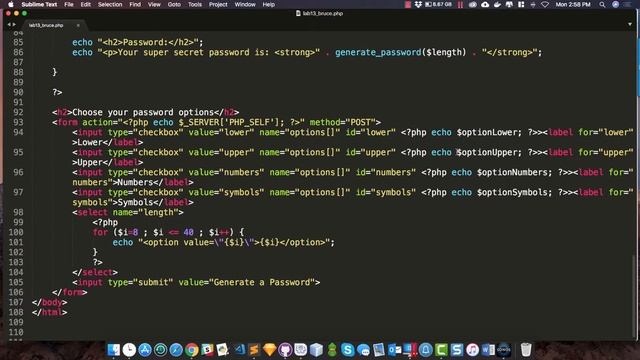Open the Find menu
640x360 pixels.
tap(135, 4)
